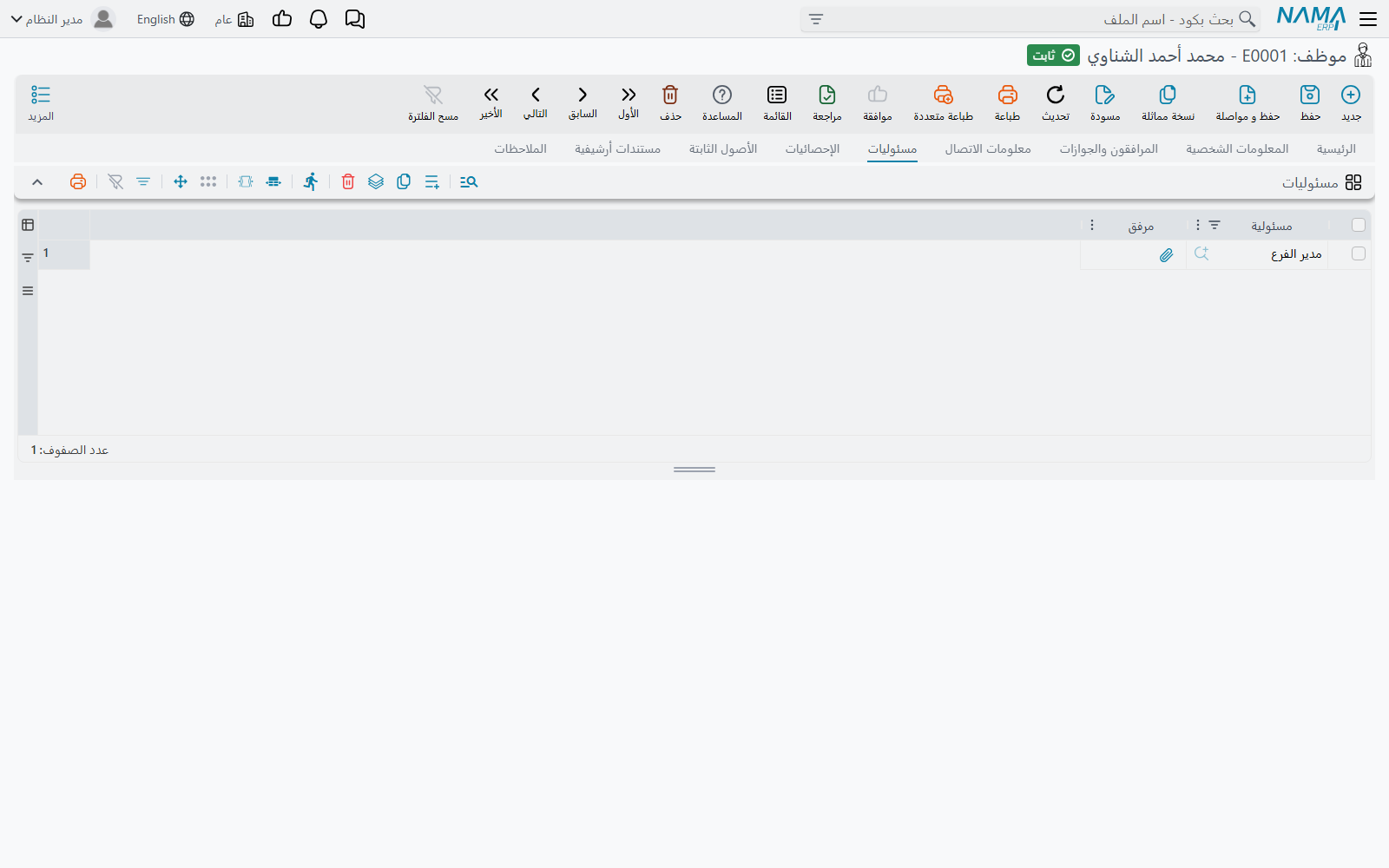Switch to المعلومات الشخصية tab
This screenshot has width=1389, height=868.
tap(1237, 148)
